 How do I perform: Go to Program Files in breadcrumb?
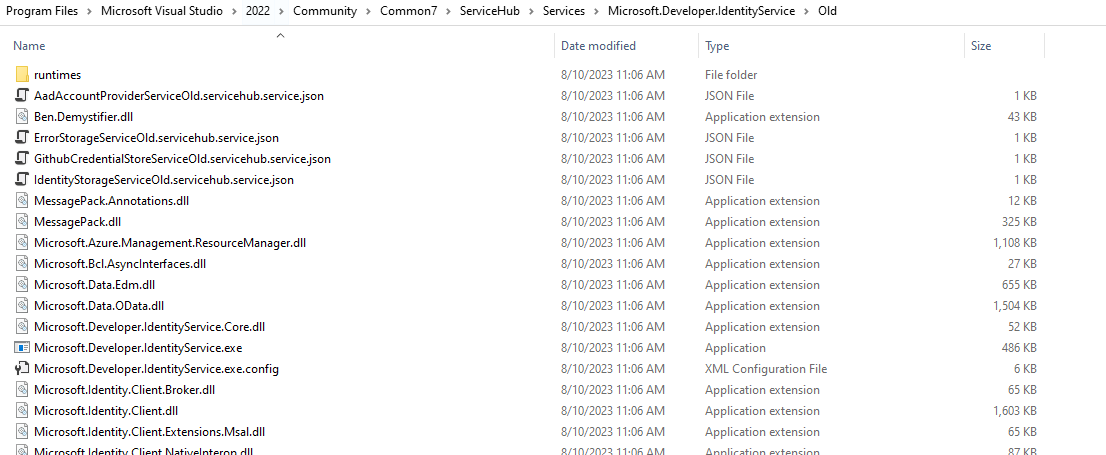click(x=42, y=11)
